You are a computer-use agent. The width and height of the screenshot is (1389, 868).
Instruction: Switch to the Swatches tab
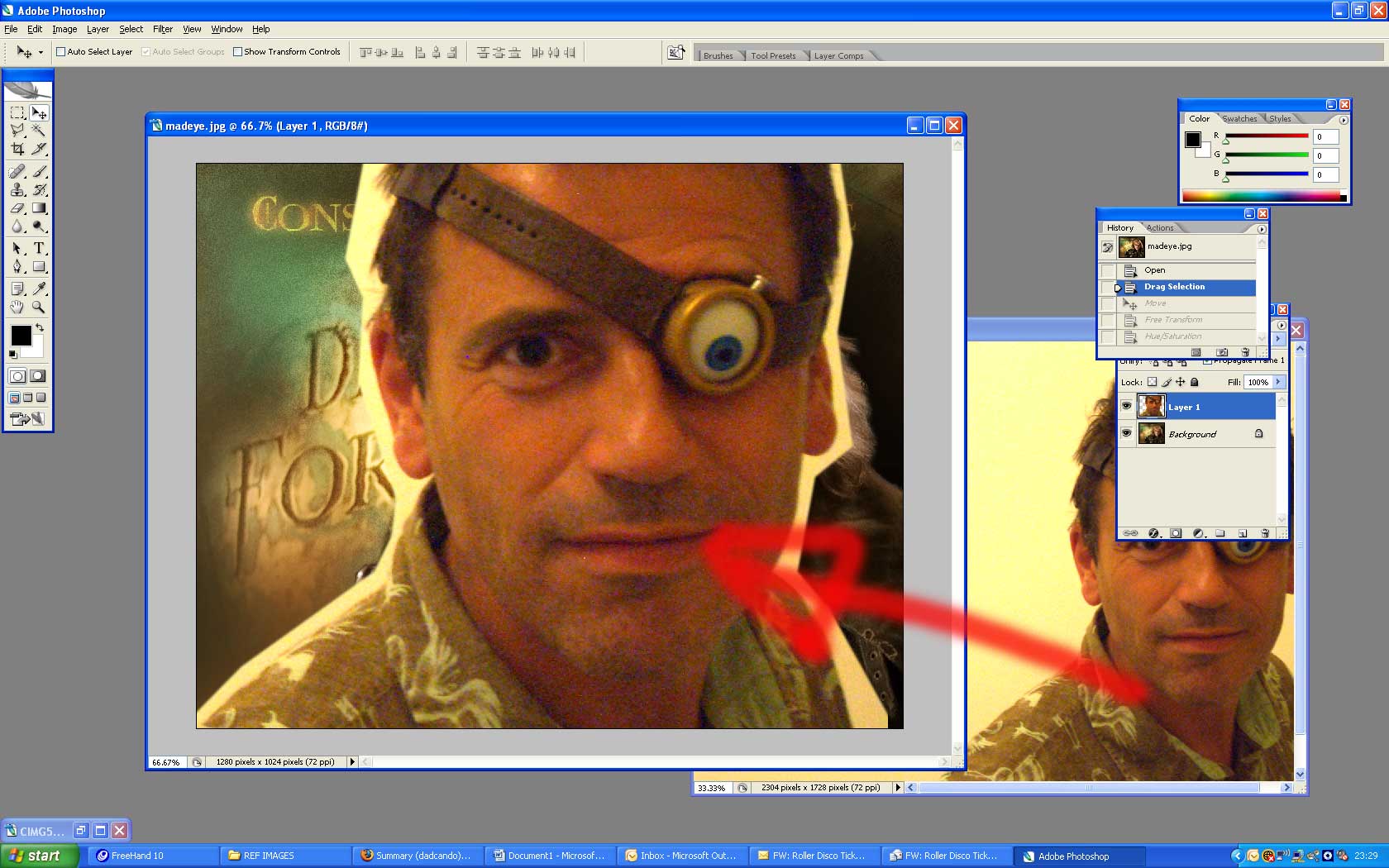(1239, 119)
